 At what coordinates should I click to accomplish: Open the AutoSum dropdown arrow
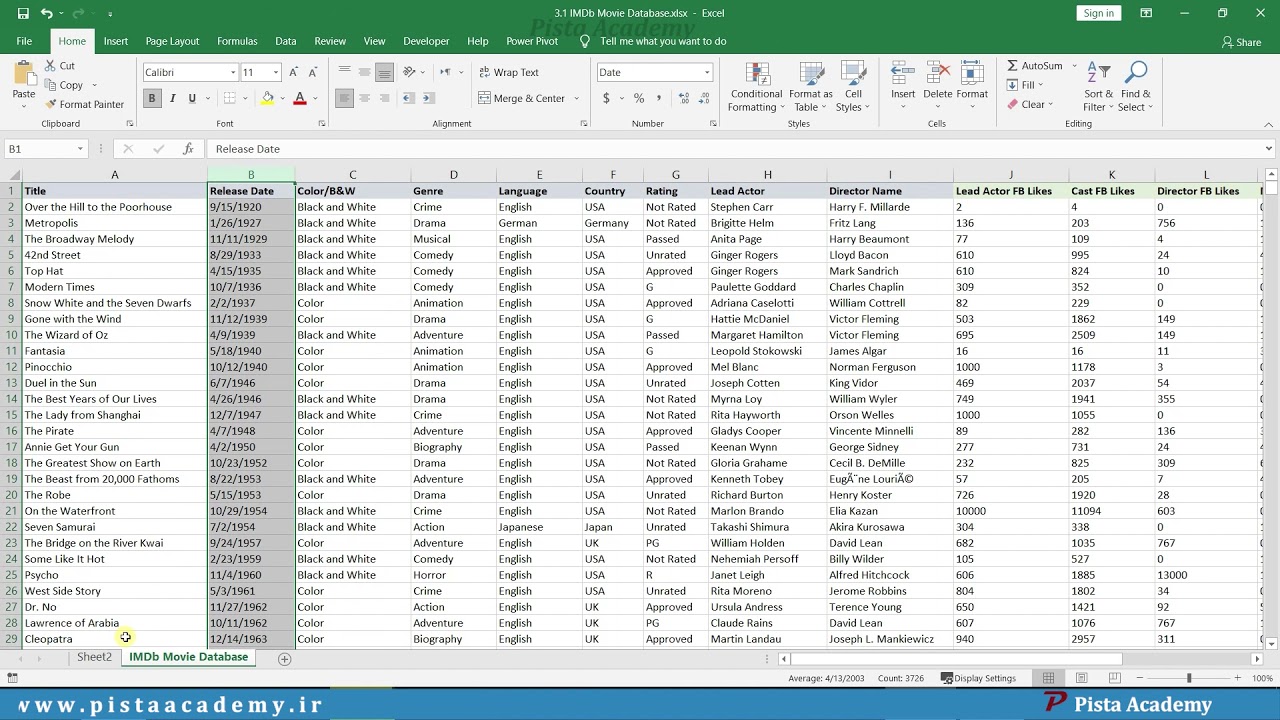click(x=1075, y=66)
